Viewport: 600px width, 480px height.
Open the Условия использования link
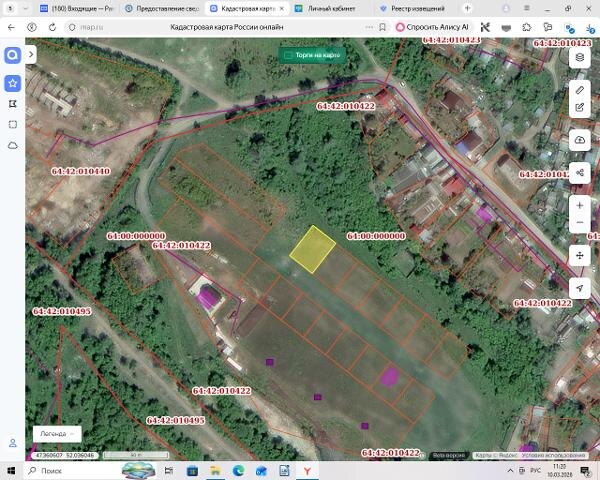[x=554, y=456]
